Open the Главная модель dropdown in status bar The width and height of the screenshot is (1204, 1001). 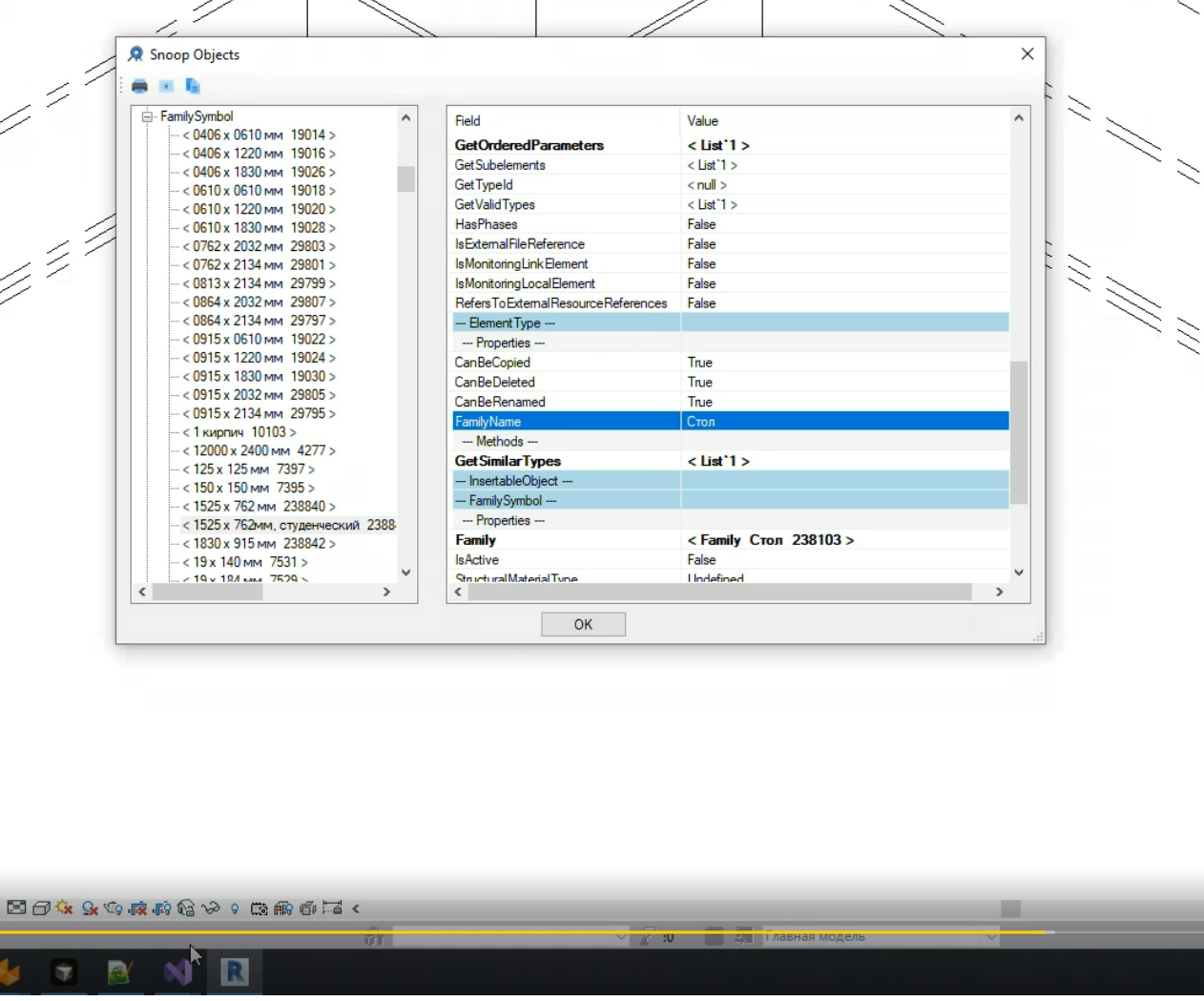[x=880, y=937]
